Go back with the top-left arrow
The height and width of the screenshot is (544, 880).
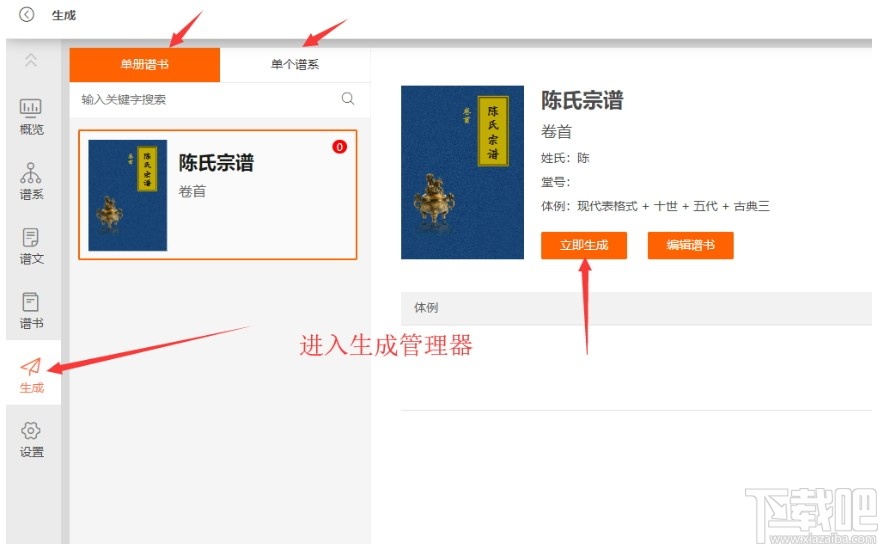[x=26, y=14]
